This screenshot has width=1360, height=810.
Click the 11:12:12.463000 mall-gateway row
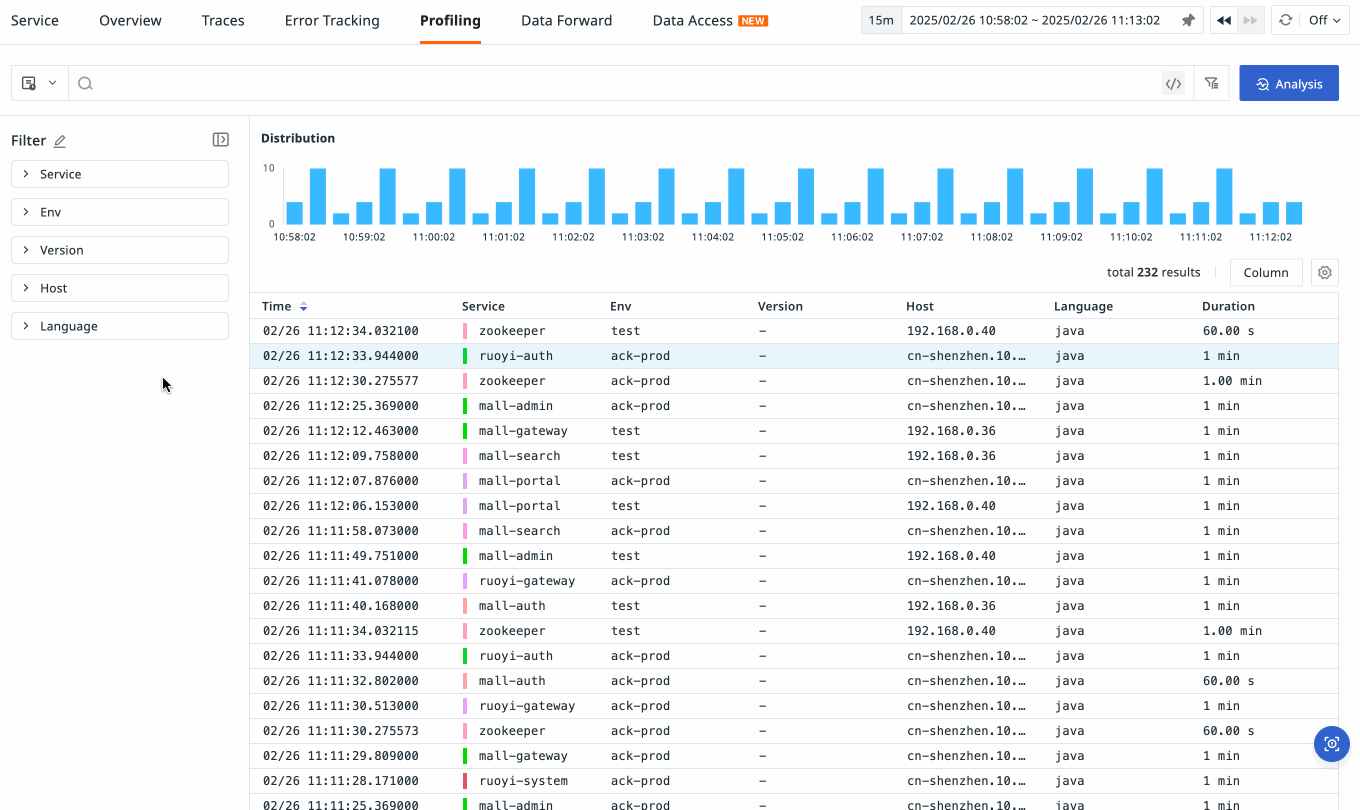point(794,431)
